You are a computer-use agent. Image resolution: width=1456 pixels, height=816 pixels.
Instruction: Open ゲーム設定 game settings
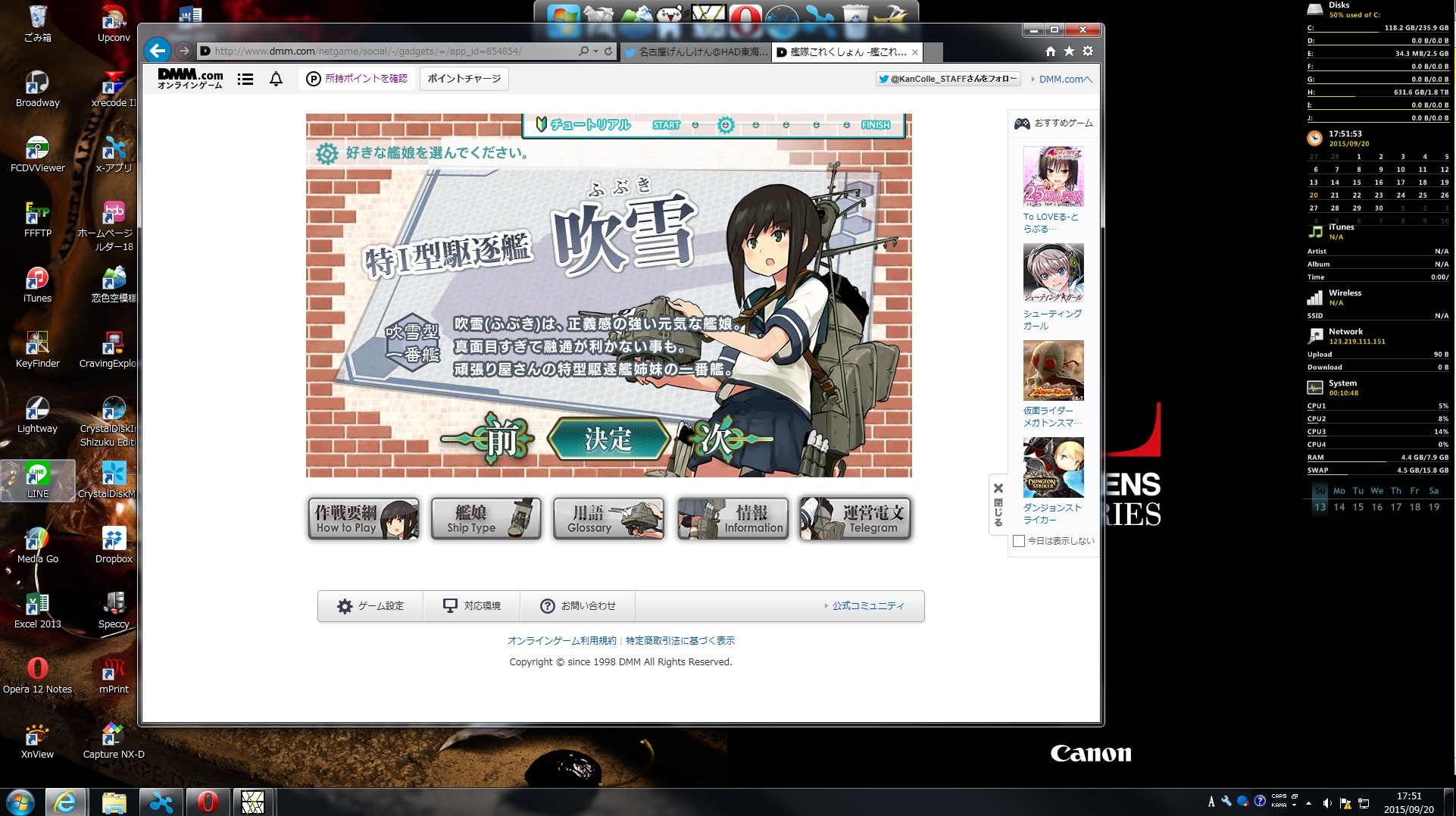(x=370, y=606)
